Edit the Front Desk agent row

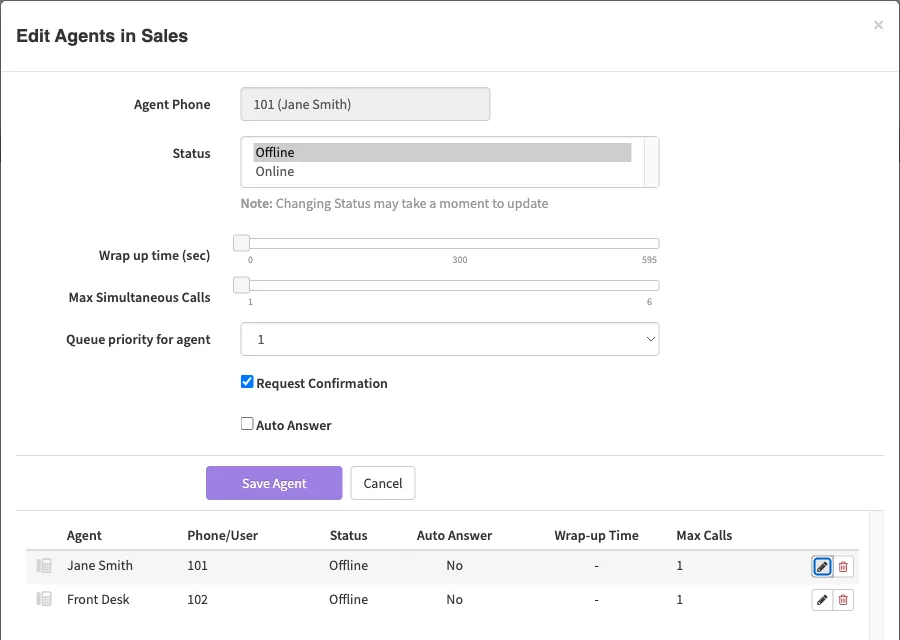click(822, 600)
